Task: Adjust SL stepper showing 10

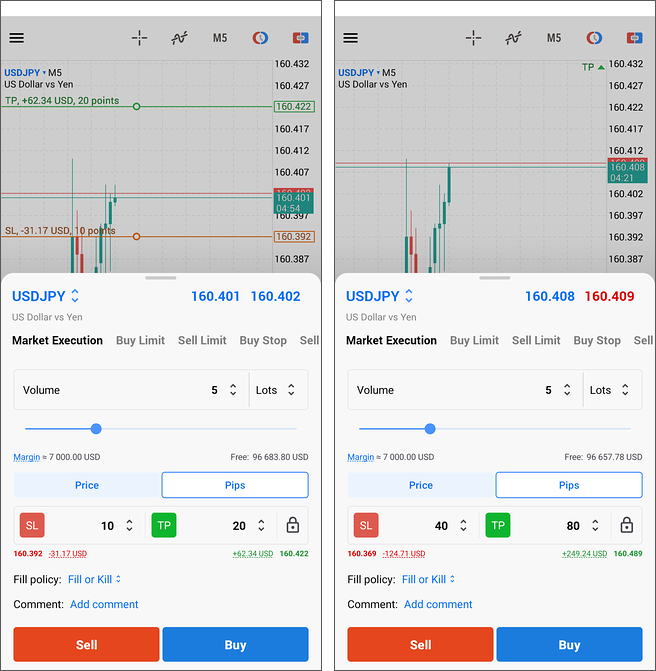Action: [129, 526]
